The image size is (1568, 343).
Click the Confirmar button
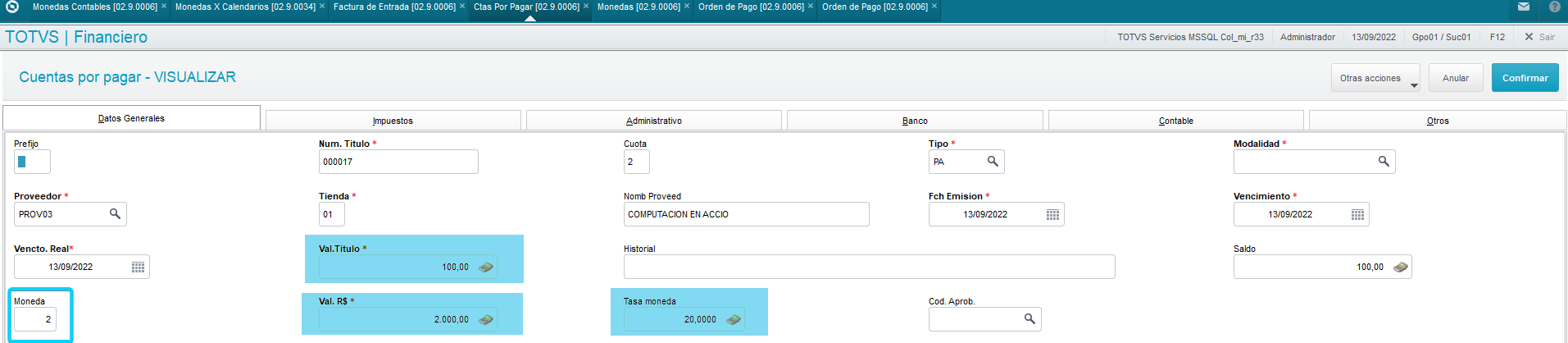point(1525,78)
